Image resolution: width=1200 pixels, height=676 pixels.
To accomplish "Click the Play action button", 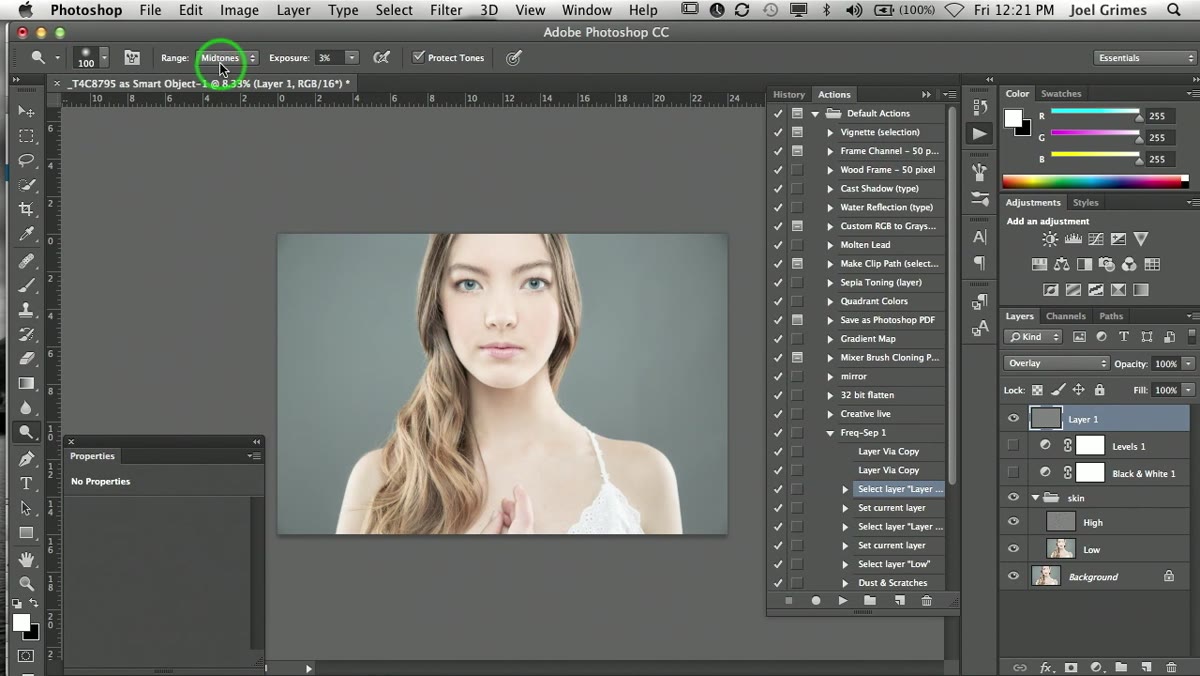I will coord(843,601).
